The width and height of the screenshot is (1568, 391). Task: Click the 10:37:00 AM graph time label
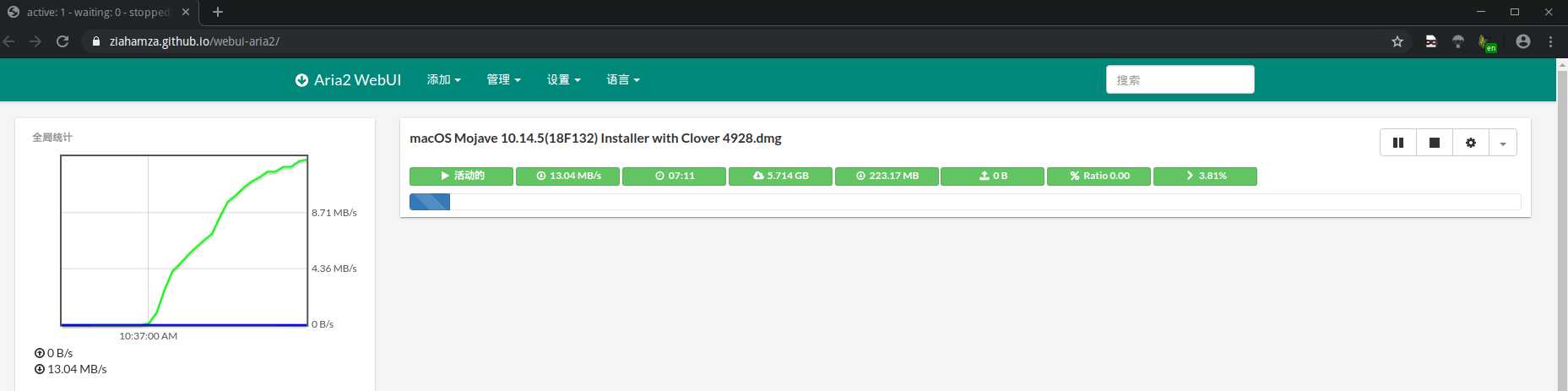pos(149,336)
